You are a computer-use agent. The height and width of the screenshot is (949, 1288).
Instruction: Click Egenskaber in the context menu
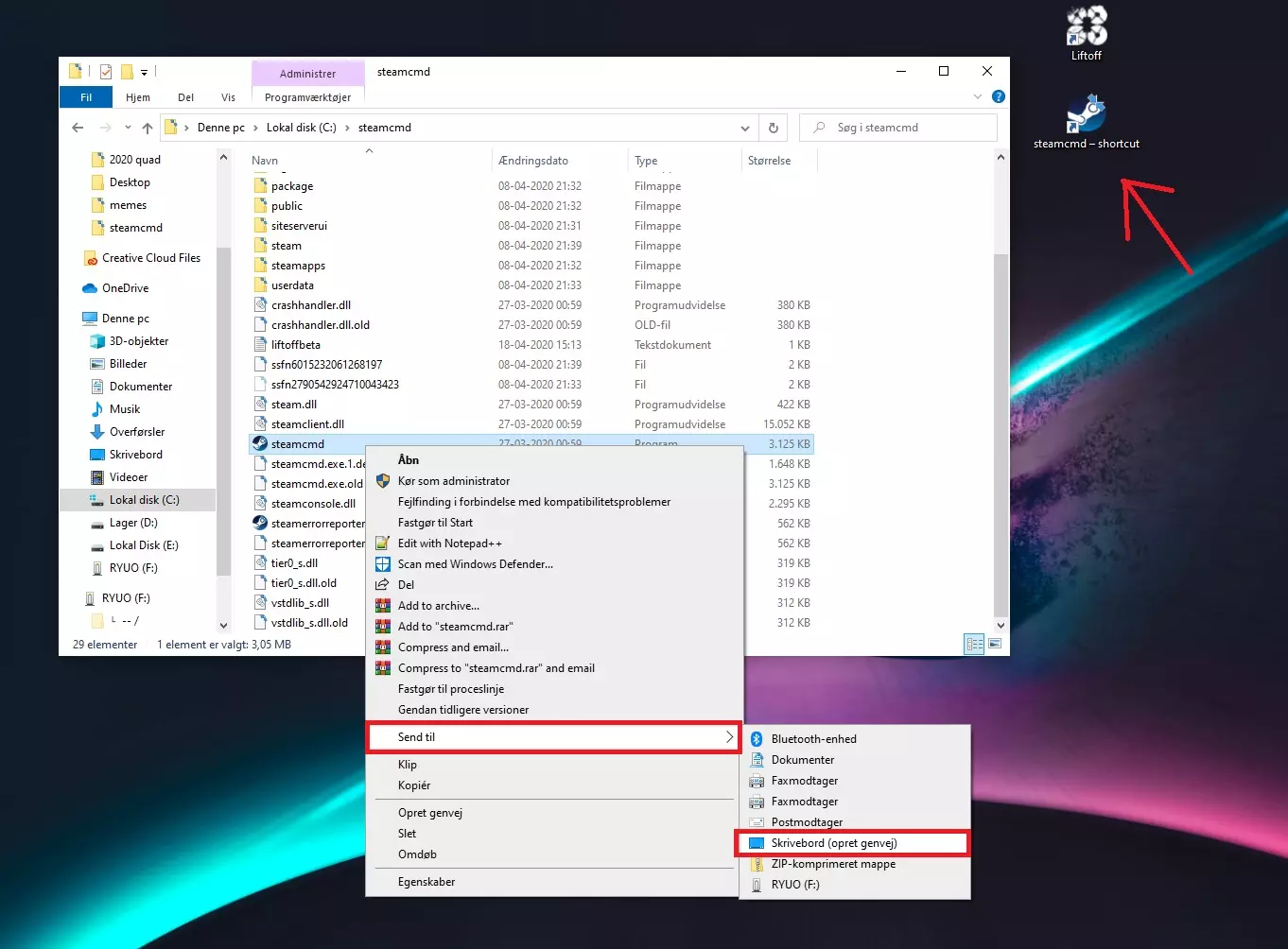426,882
